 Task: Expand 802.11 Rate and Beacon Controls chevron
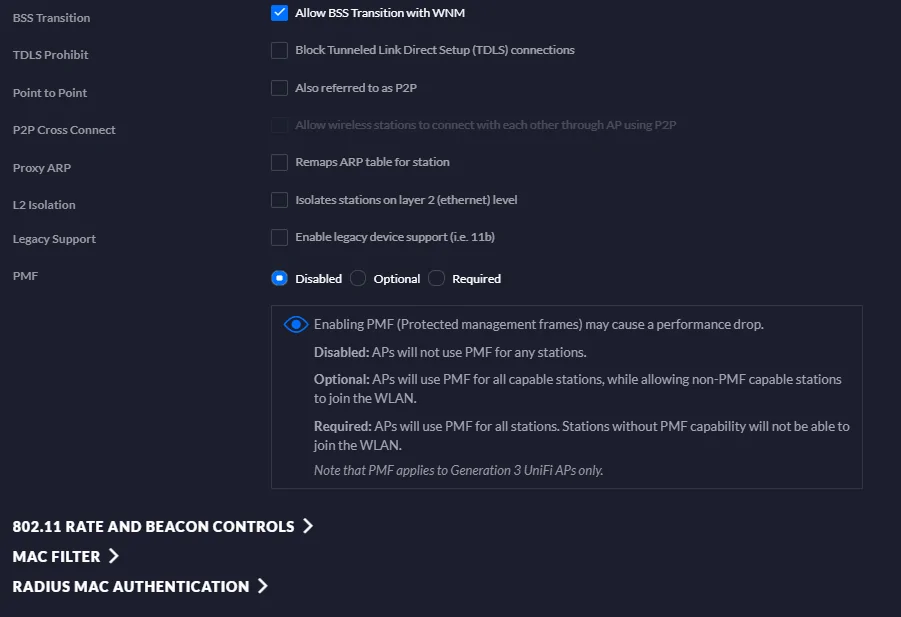point(308,526)
